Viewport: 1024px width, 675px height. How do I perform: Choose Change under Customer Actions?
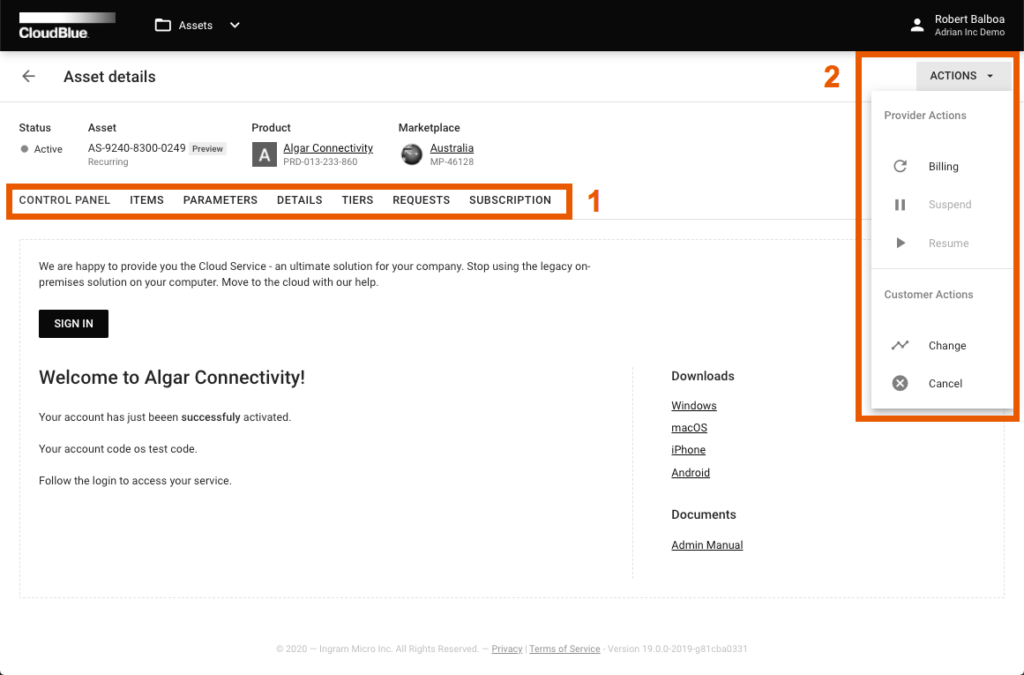[947, 346]
